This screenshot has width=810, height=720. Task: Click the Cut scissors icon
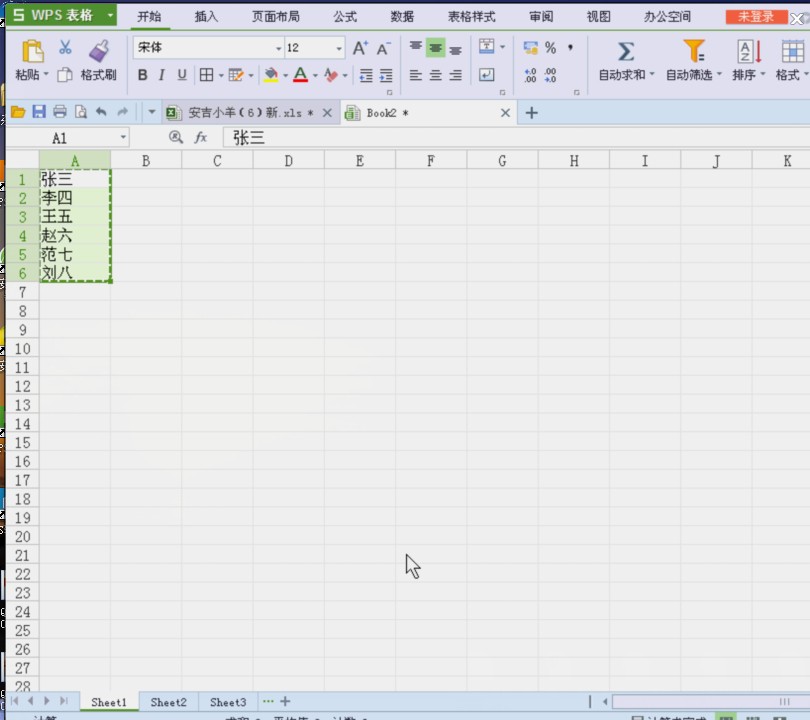pos(65,48)
